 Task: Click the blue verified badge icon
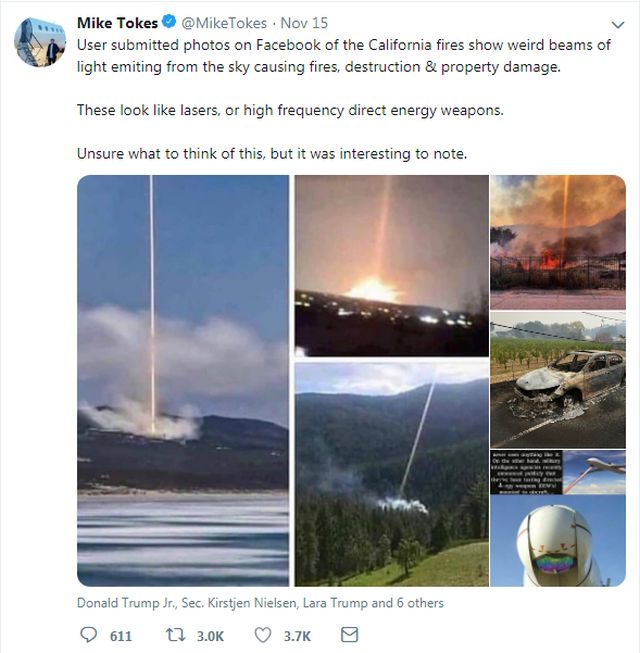click(x=169, y=22)
